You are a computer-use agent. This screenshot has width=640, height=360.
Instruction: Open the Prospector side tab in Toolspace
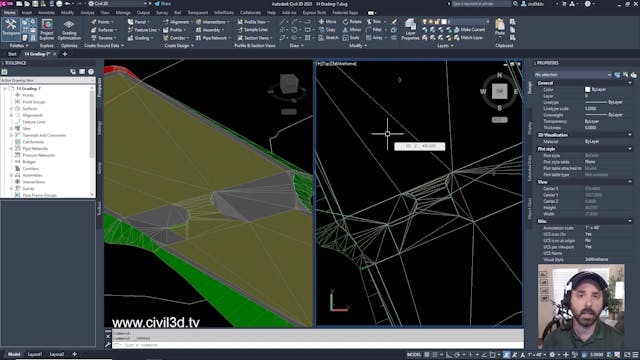(100, 87)
